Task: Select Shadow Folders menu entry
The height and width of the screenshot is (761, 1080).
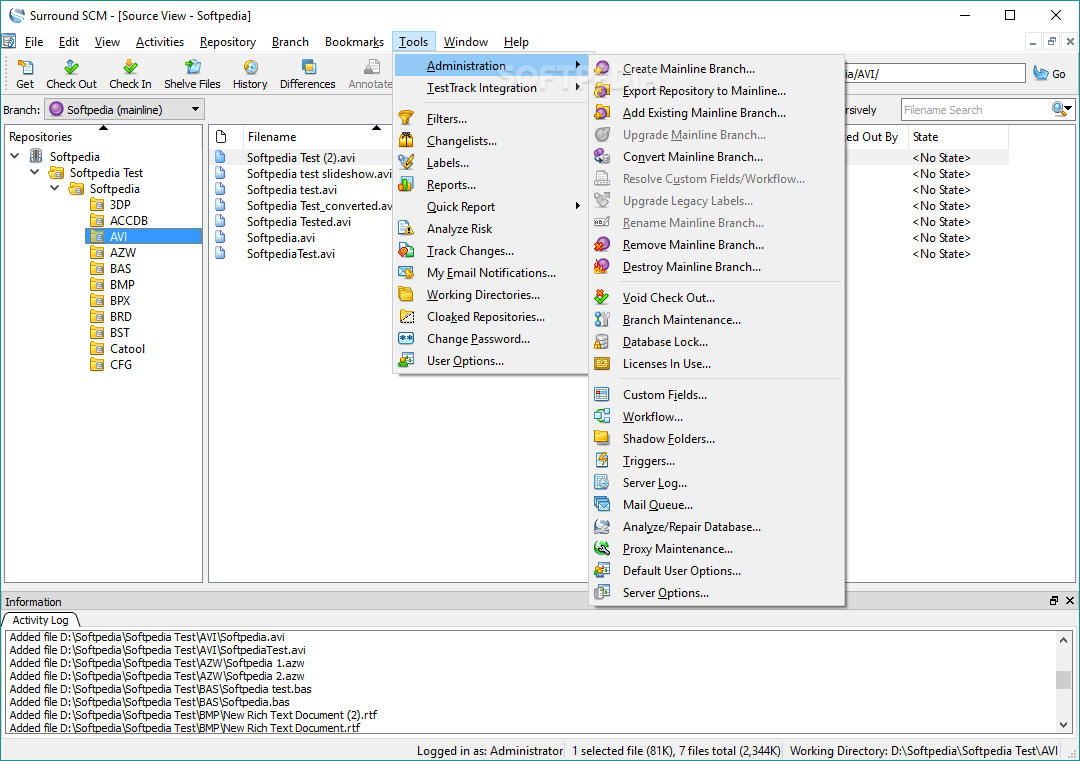Action: (717, 438)
